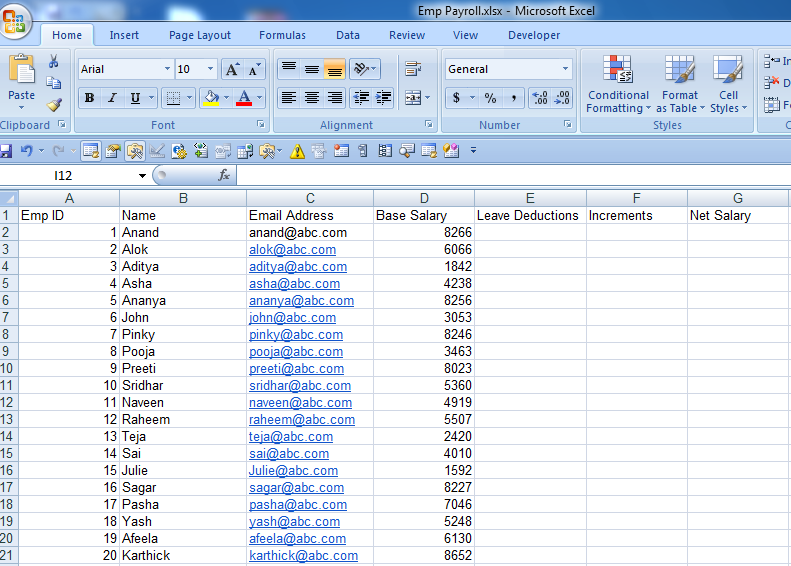
Task: Expand the font size dropdown
Action: (210, 69)
